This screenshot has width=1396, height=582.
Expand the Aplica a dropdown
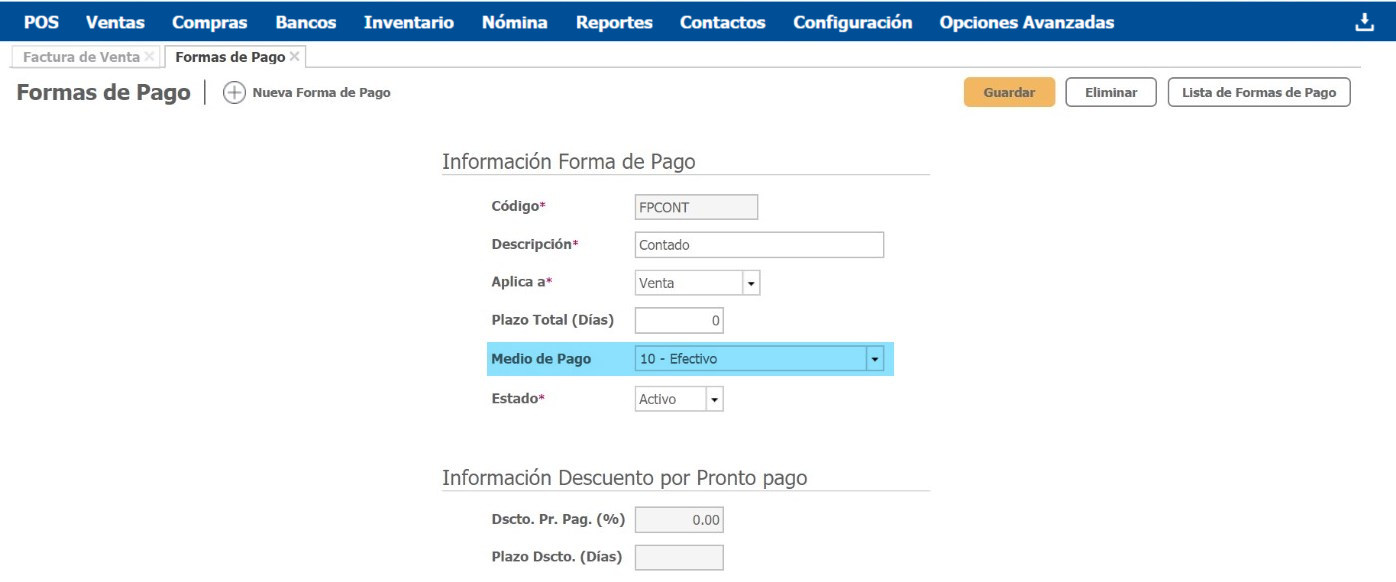(751, 283)
